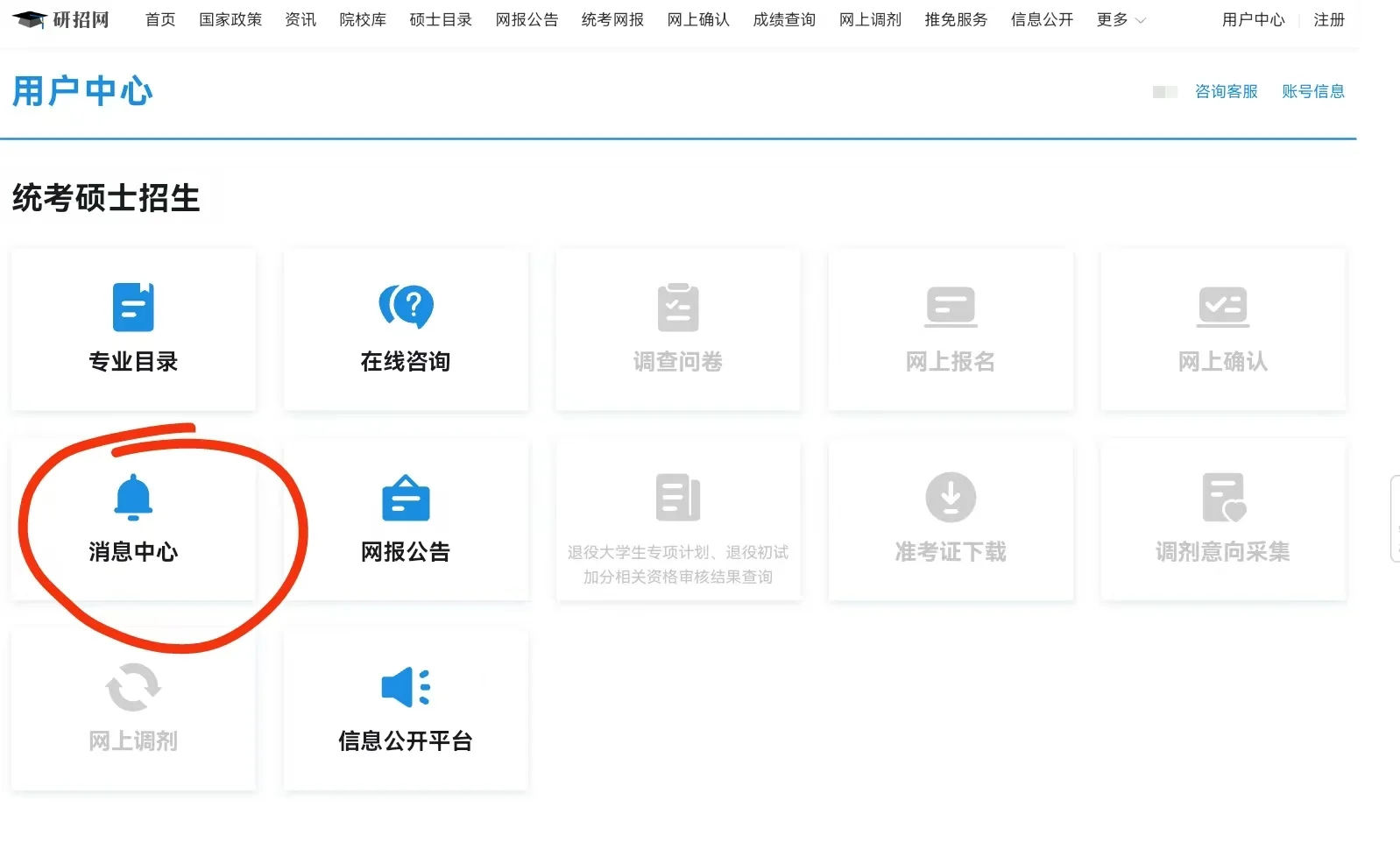Screen dimensions: 1400x857
Task: Open 院校库 in navigation bar
Action: [x=363, y=19]
